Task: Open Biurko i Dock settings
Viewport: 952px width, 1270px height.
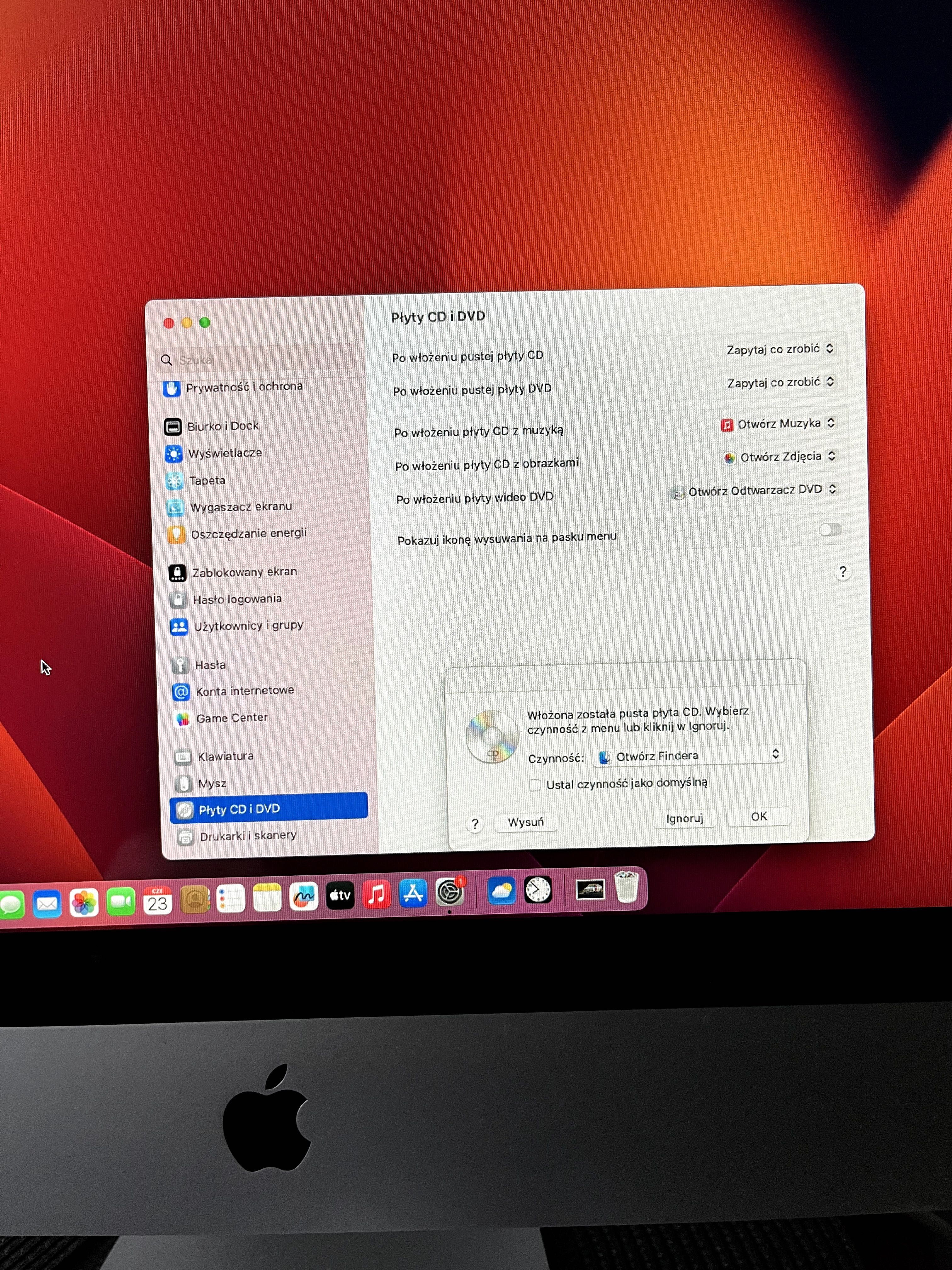Action: pos(212,426)
